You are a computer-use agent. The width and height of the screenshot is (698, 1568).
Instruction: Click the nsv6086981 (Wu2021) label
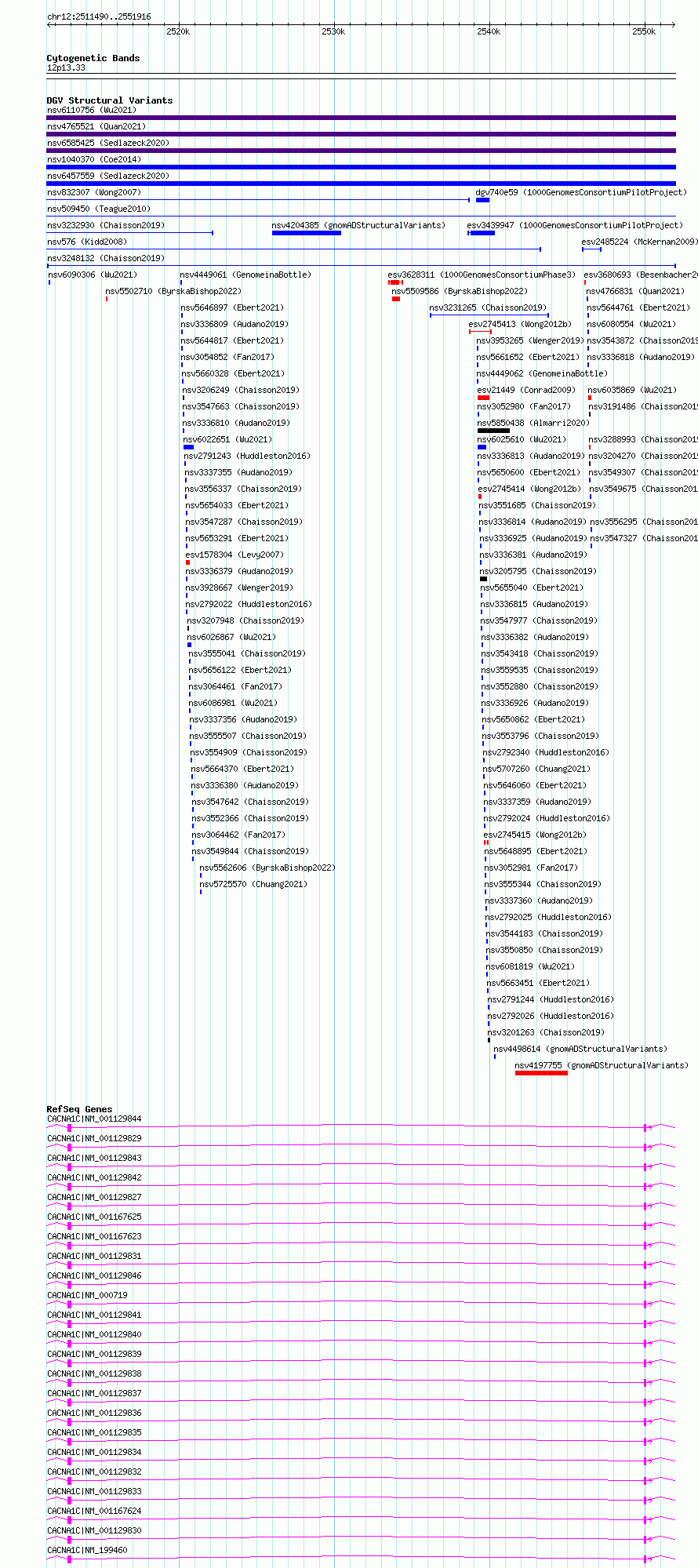pos(233,703)
